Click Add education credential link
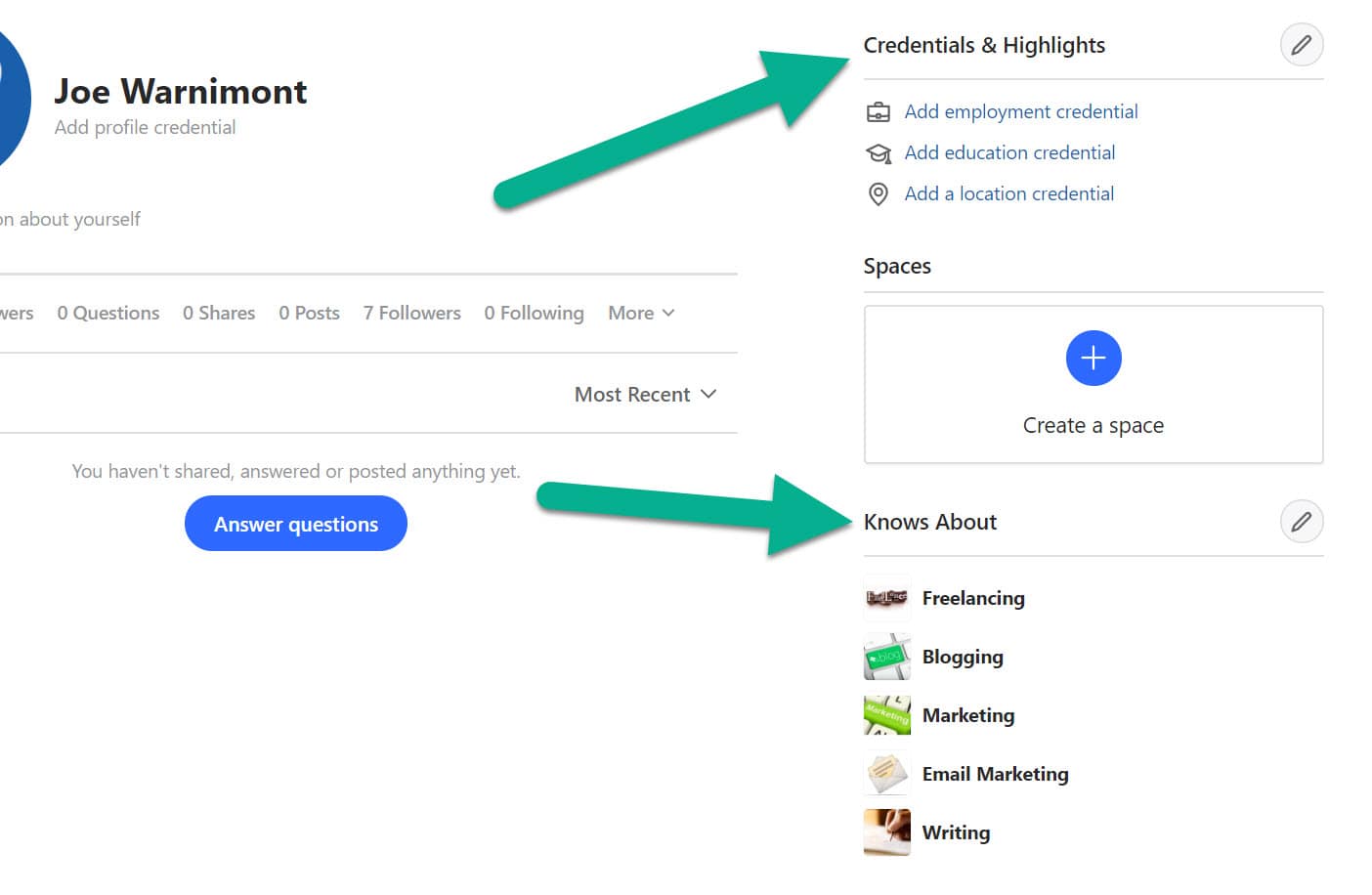Screen dimensions: 1372x895 1009,152
